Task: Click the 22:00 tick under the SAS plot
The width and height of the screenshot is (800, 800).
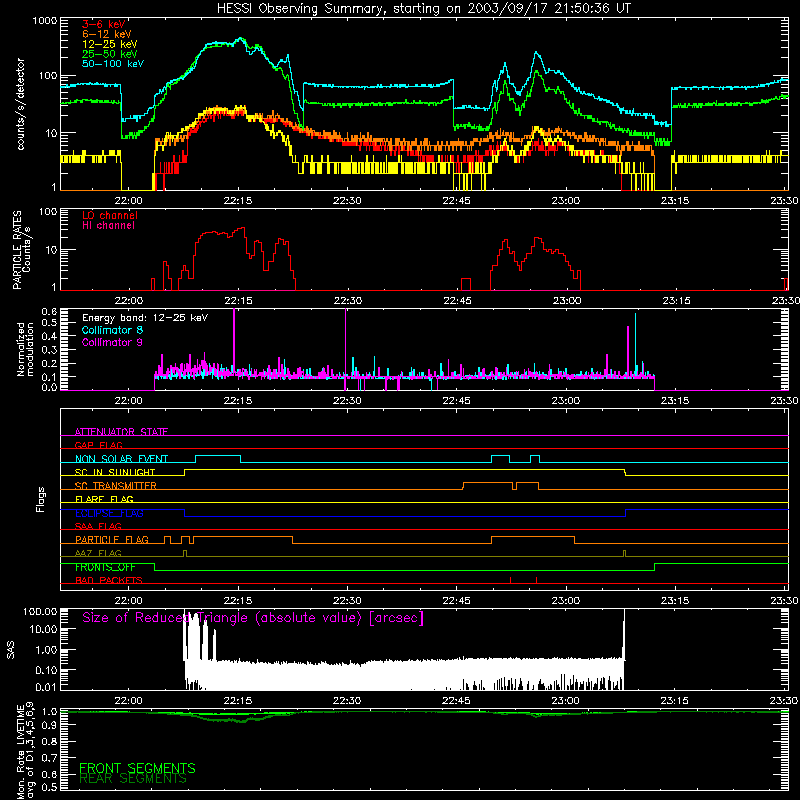Action: 128,701
